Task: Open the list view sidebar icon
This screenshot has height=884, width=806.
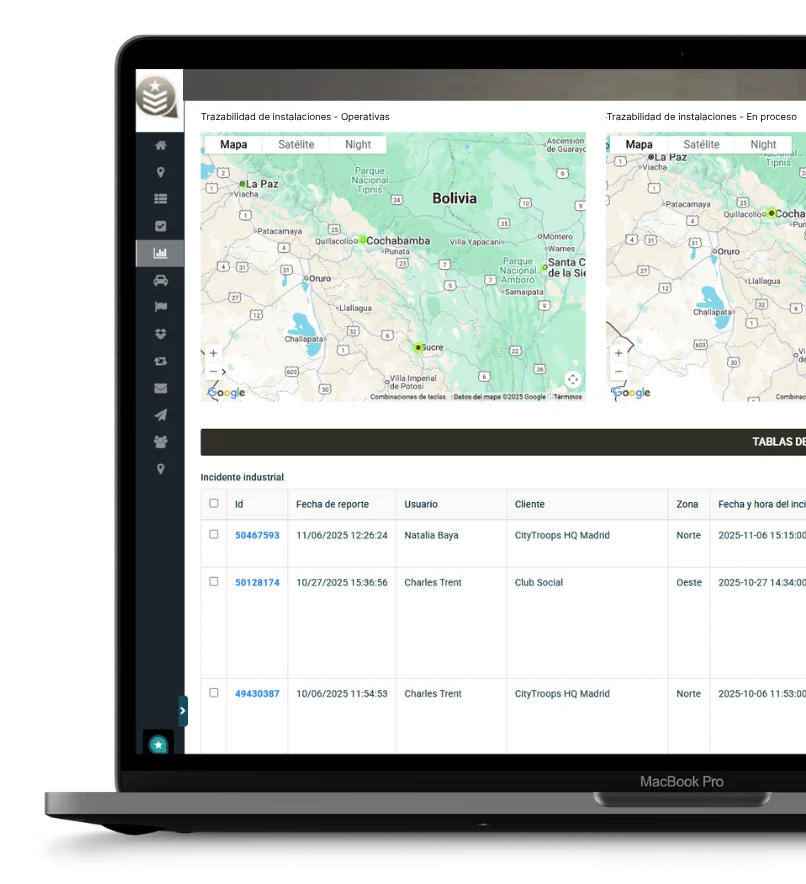Action: coord(161,199)
